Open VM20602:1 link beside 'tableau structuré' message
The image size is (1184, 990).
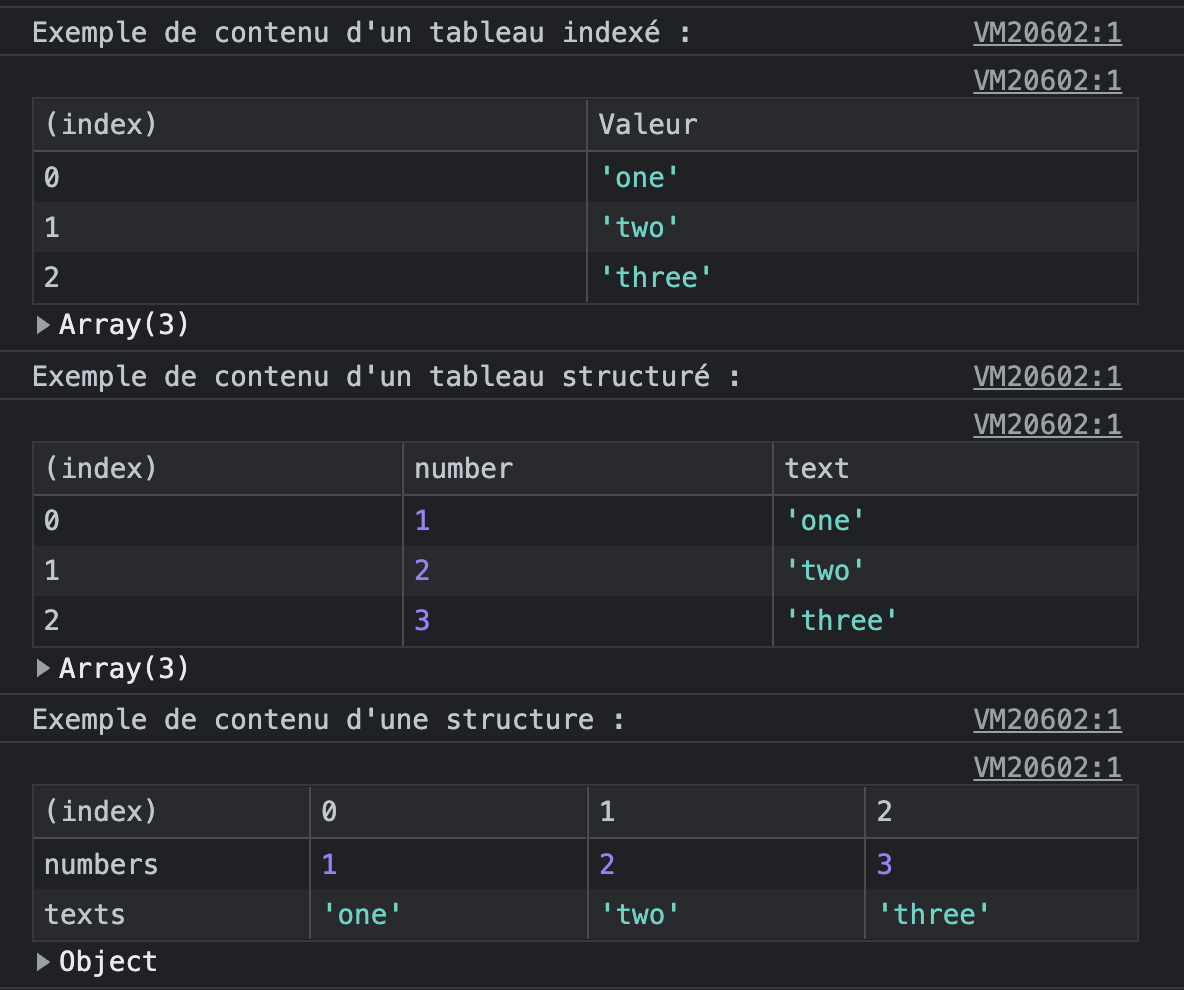[x=1047, y=377]
